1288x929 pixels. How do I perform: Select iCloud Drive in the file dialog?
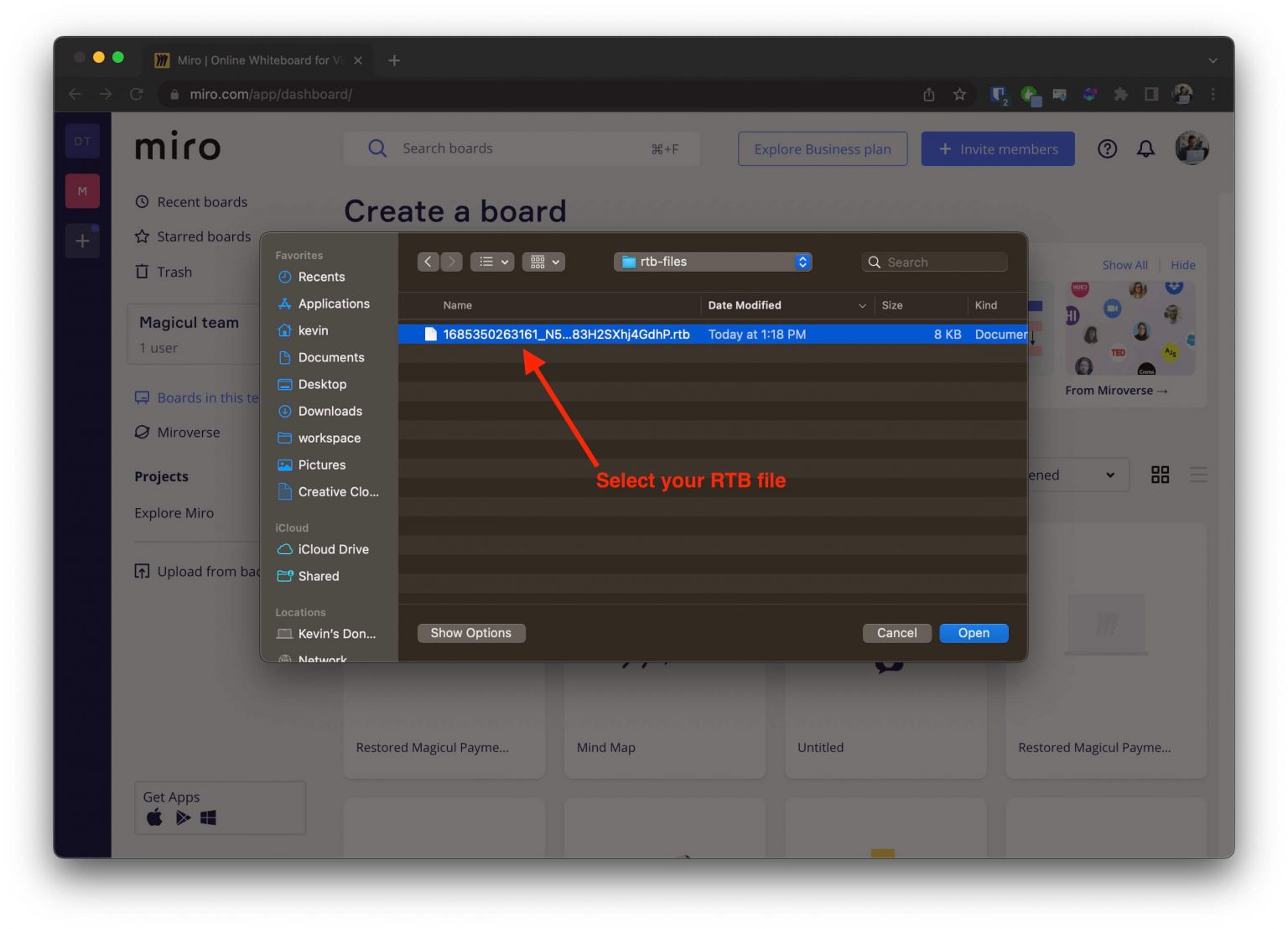point(333,549)
